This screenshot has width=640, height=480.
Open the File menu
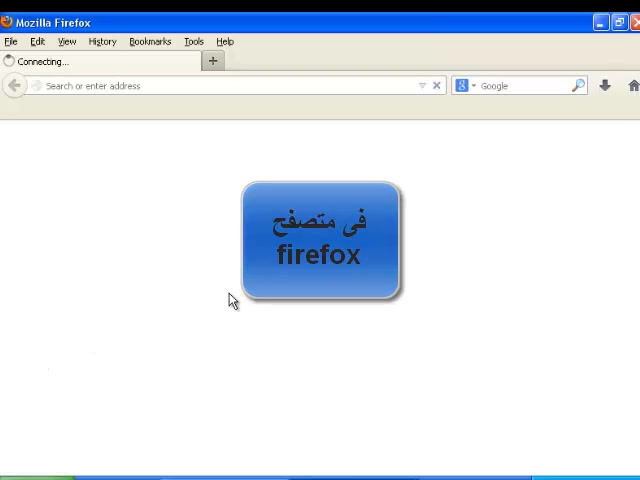point(11,42)
